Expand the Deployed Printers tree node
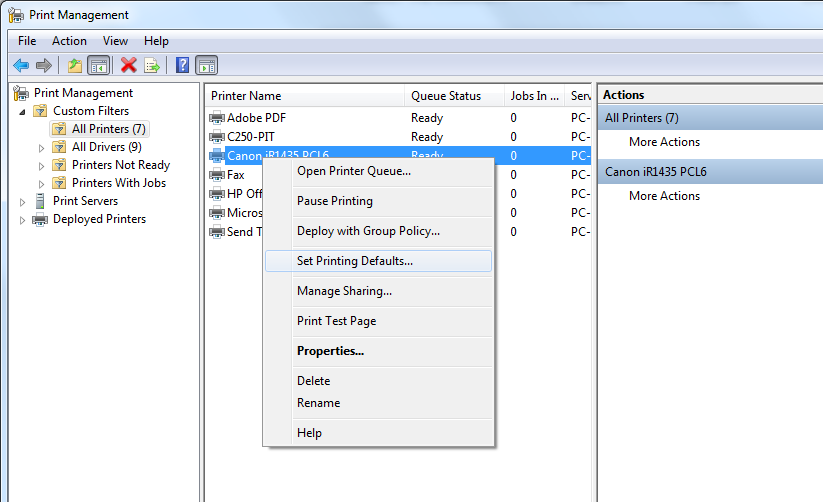The image size is (823, 502). tap(23, 220)
